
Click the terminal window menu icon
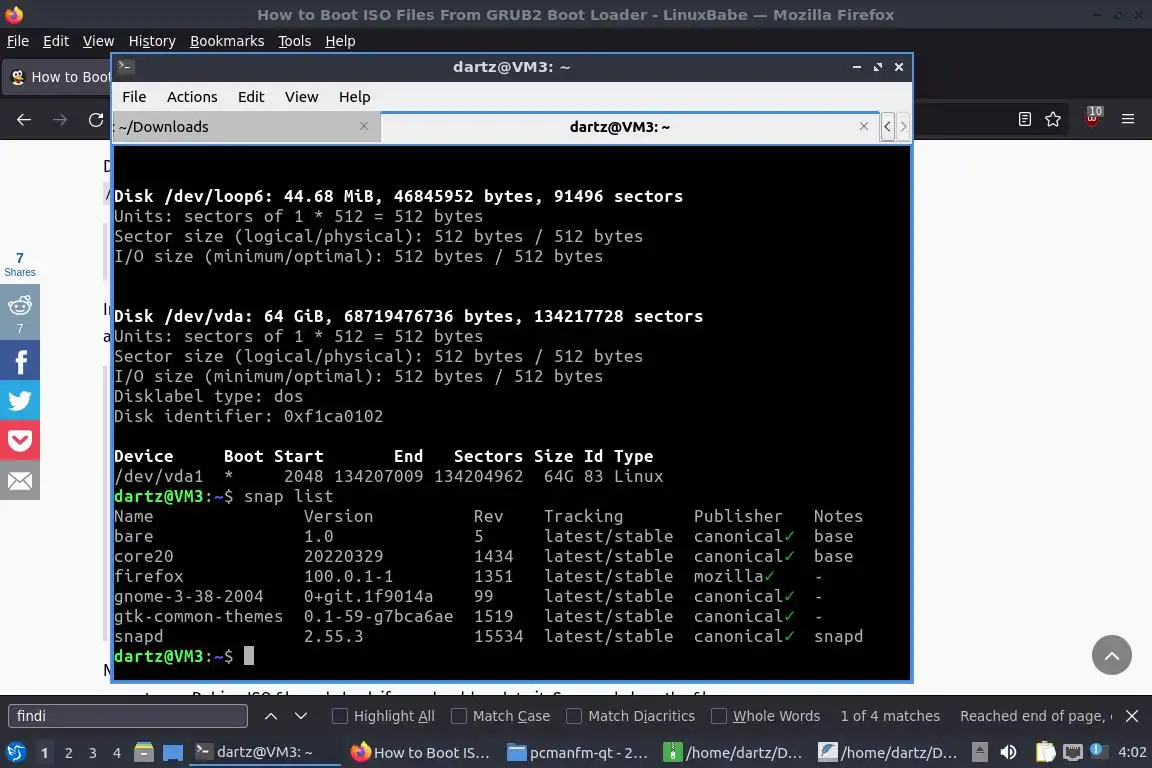pyautogui.click(x=125, y=66)
